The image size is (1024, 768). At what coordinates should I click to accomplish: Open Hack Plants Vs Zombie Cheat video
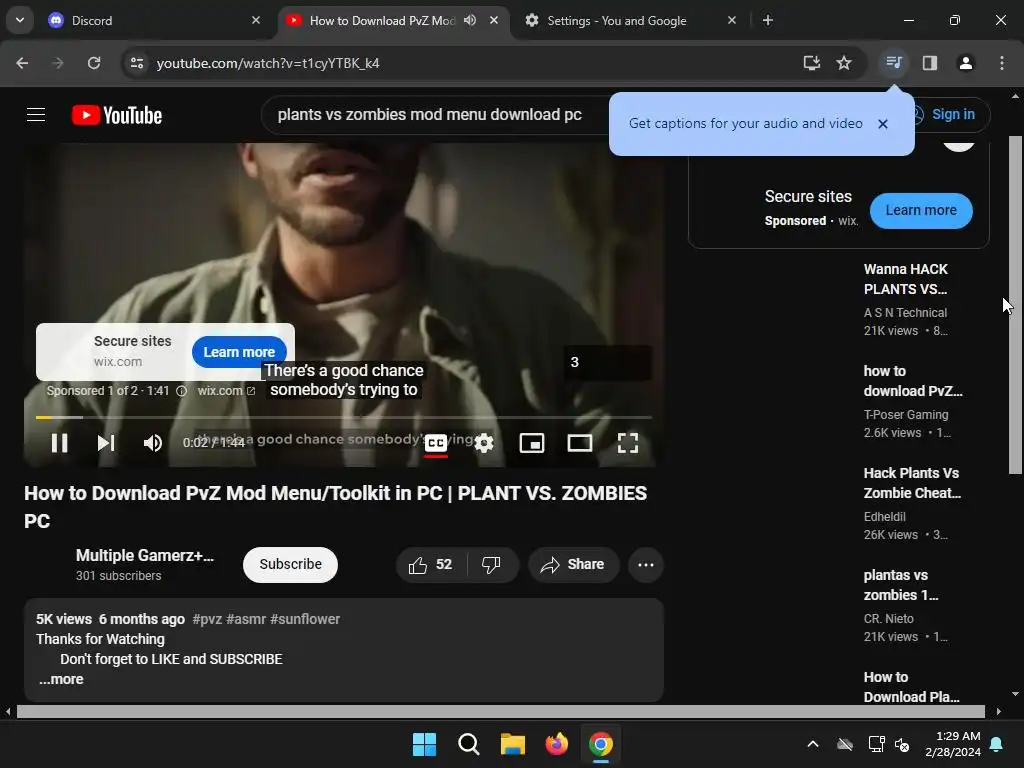point(912,483)
